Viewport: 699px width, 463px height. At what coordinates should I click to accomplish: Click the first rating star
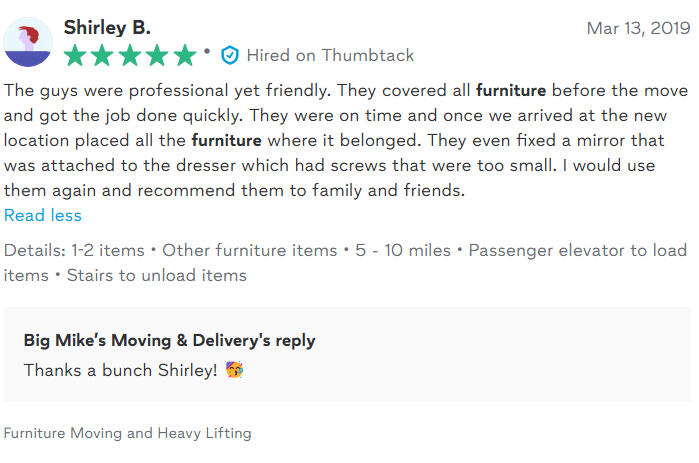pos(76,55)
